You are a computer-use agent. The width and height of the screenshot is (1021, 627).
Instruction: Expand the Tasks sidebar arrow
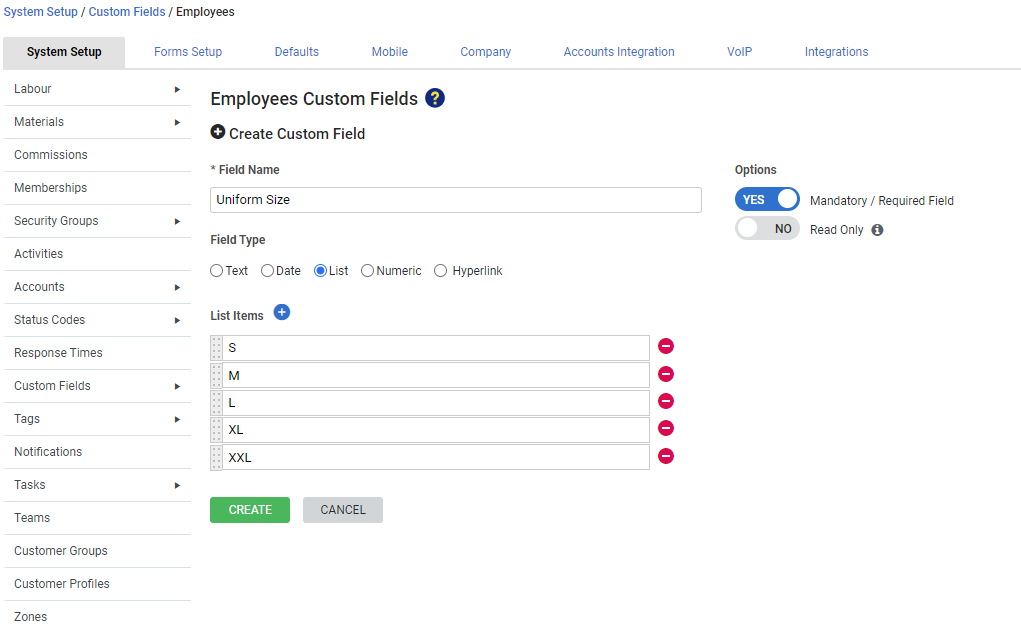[x=177, y=485]
